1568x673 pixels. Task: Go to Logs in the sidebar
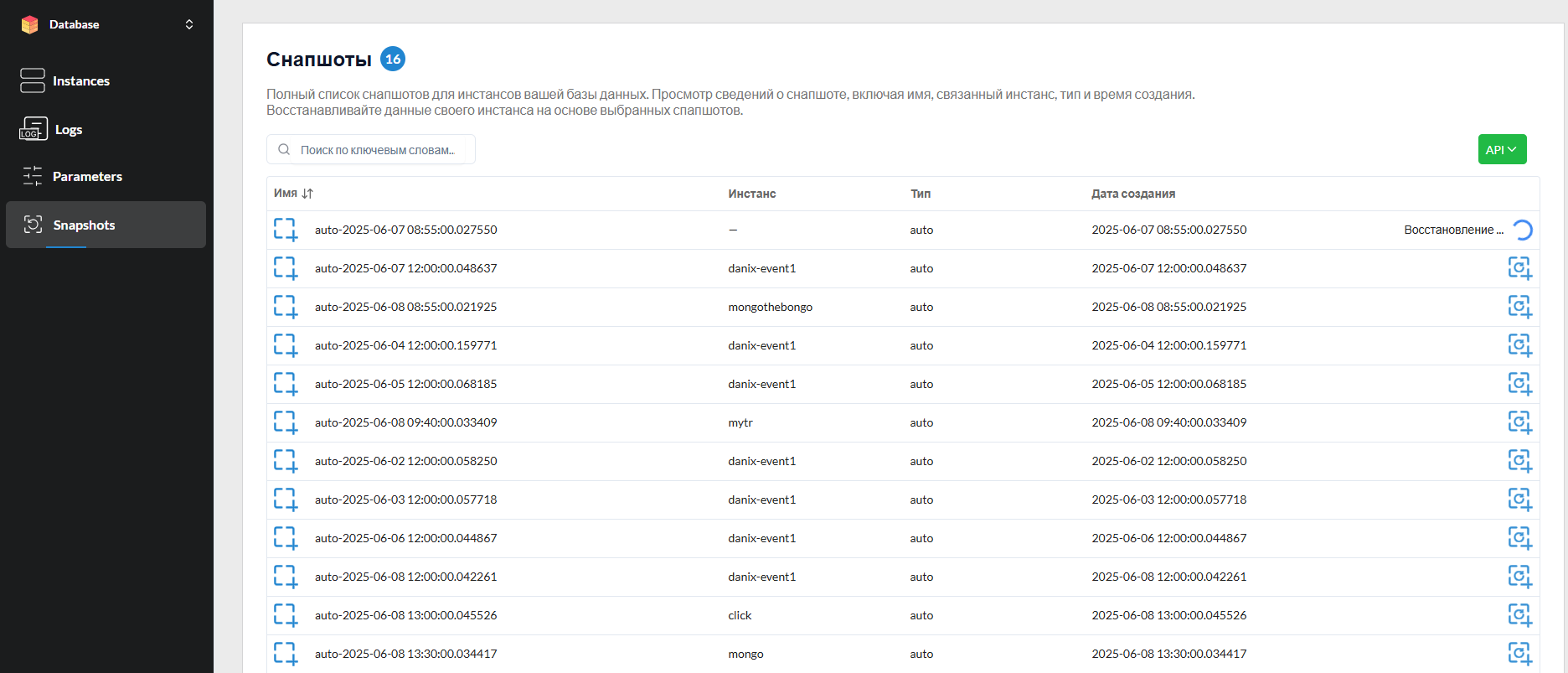[68, 130]
